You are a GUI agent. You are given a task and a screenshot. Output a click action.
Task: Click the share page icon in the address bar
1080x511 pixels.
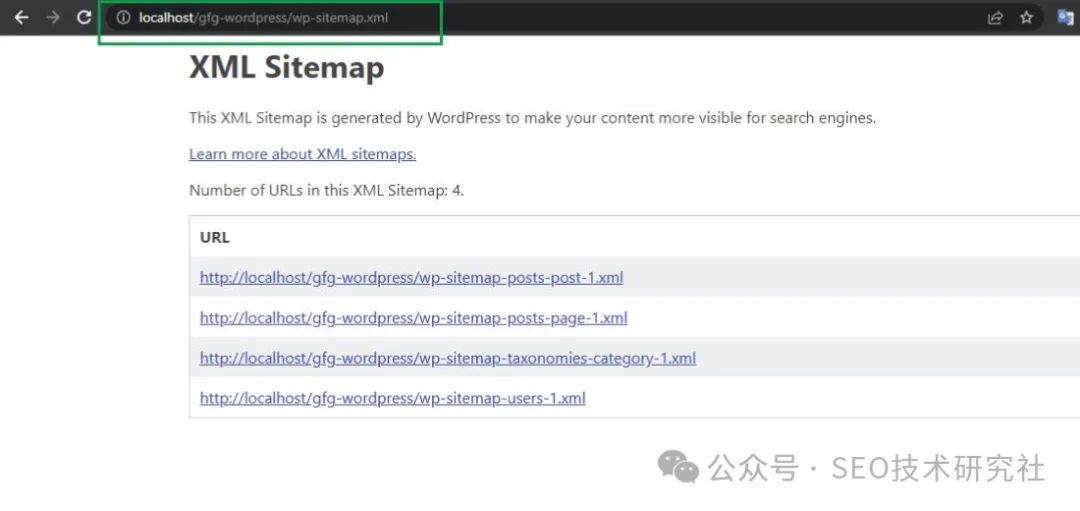tap(995, 18)
